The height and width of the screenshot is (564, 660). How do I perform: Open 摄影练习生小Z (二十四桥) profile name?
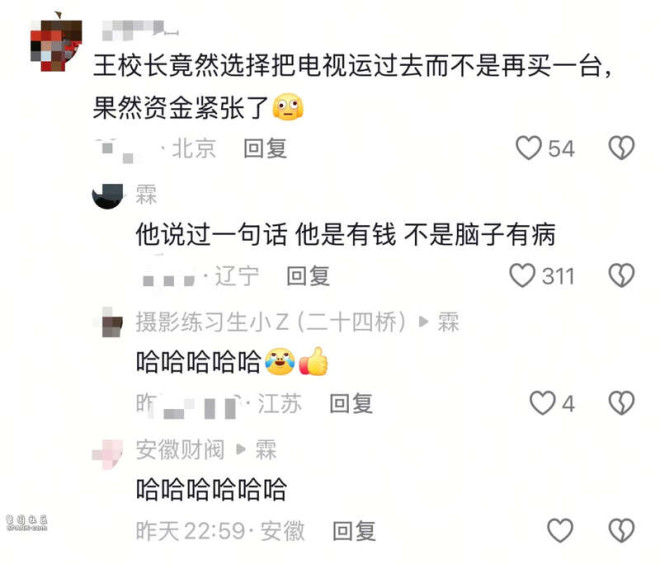click(x=271, y=322)
